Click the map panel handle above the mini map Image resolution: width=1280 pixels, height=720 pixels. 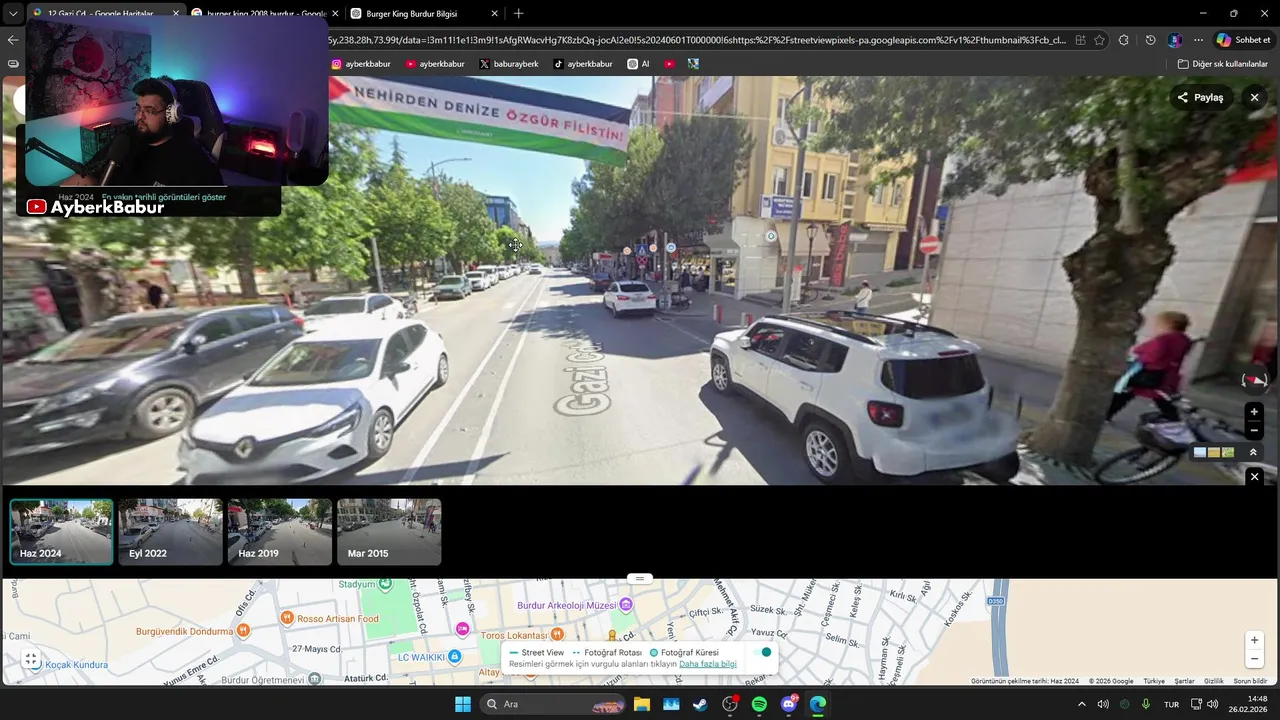pyautogui.click(x=640, y=578)
